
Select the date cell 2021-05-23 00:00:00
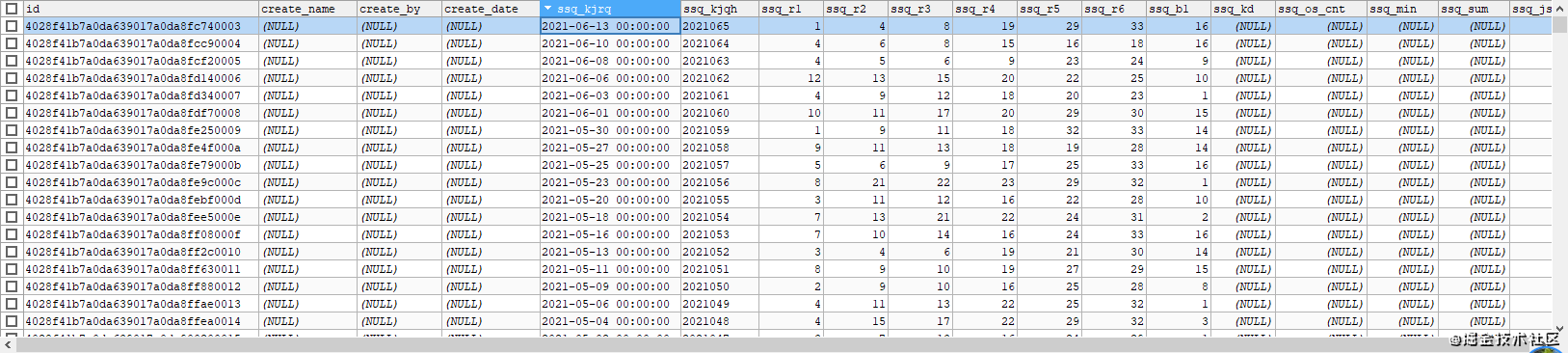610,182
